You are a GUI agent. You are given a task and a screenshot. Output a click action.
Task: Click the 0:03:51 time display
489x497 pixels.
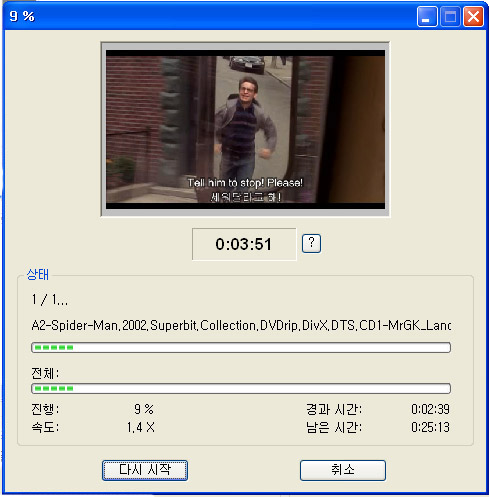pos(244,244)
